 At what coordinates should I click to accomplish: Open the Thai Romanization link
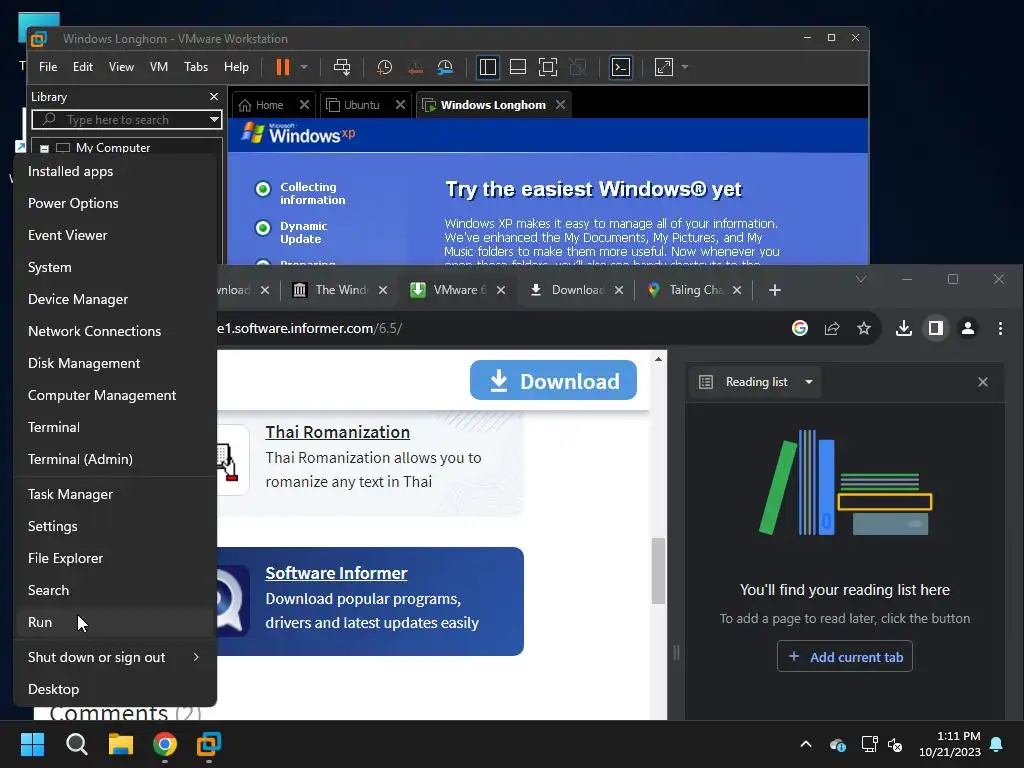tap(338, 432)
